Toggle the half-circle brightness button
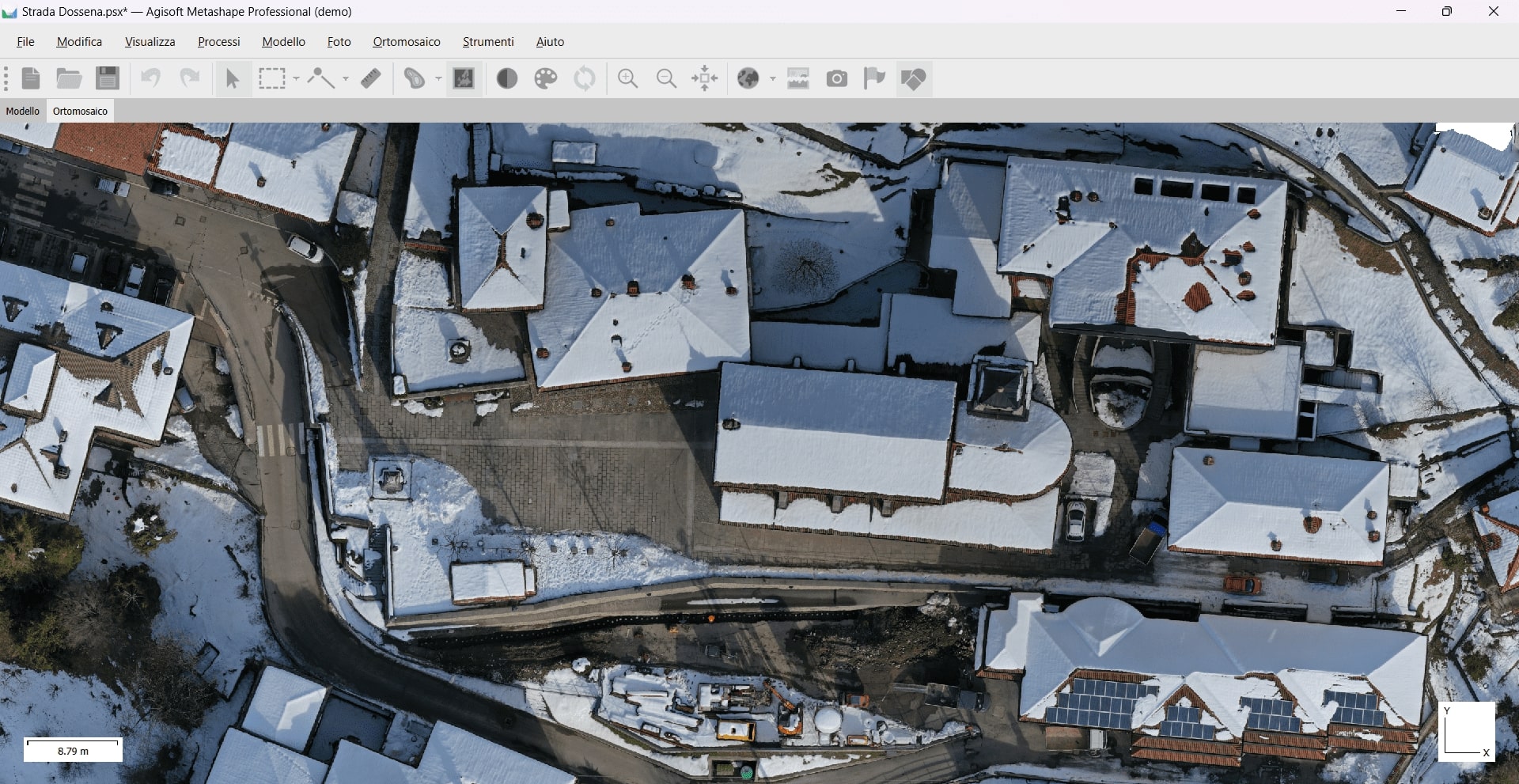The image size is (1519, 784). (x=507, y=78)
